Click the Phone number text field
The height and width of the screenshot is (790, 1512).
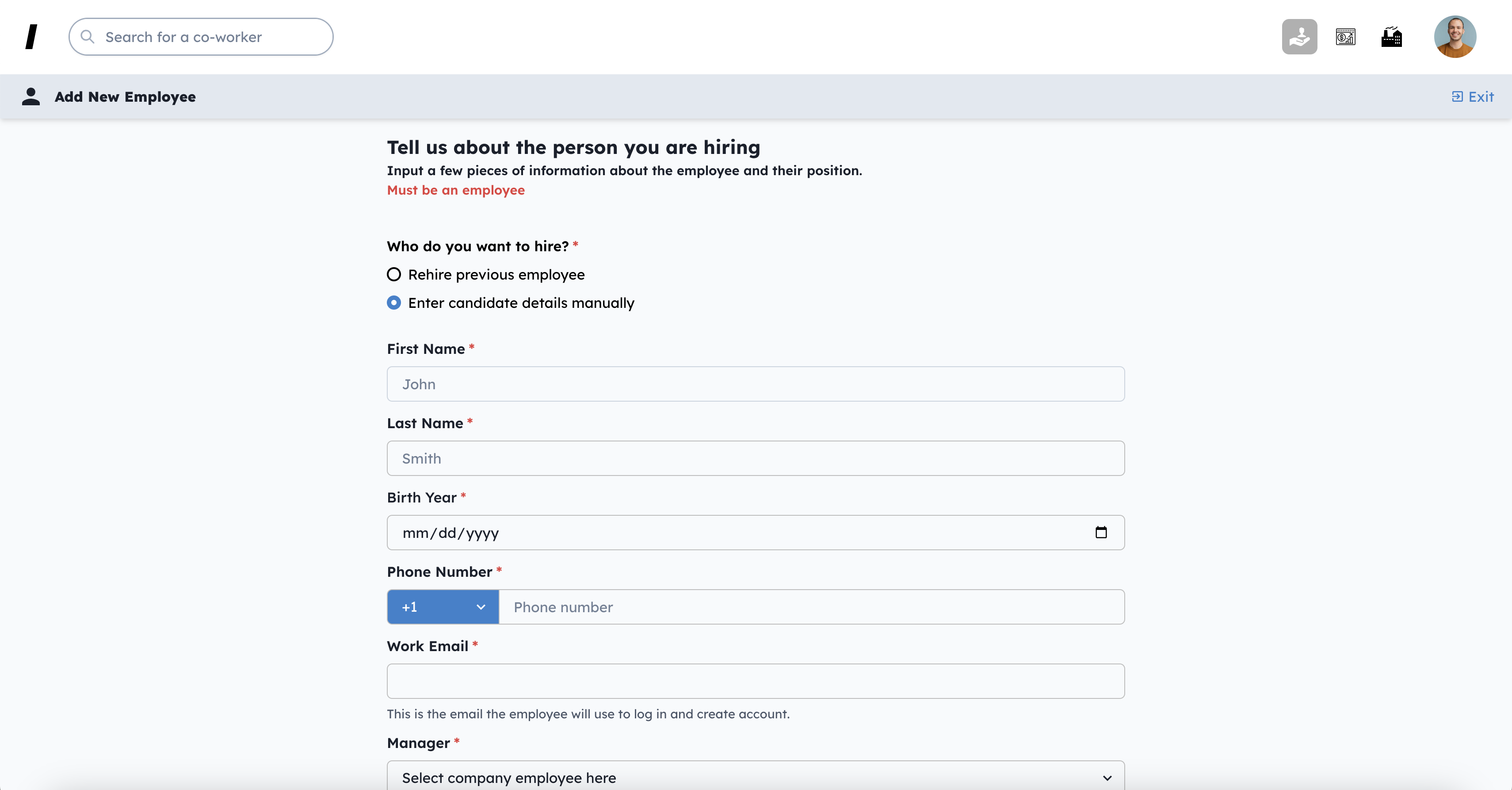(811, 607)
